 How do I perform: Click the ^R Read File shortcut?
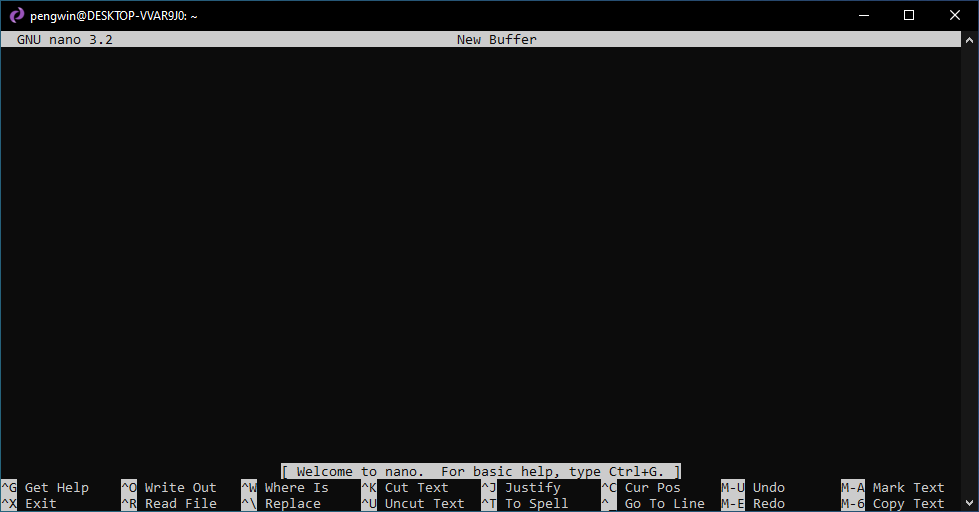169,503
